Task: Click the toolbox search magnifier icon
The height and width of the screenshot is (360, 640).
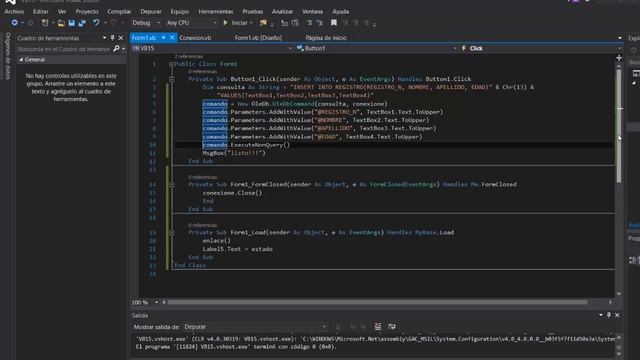Action: coord(116,49)
